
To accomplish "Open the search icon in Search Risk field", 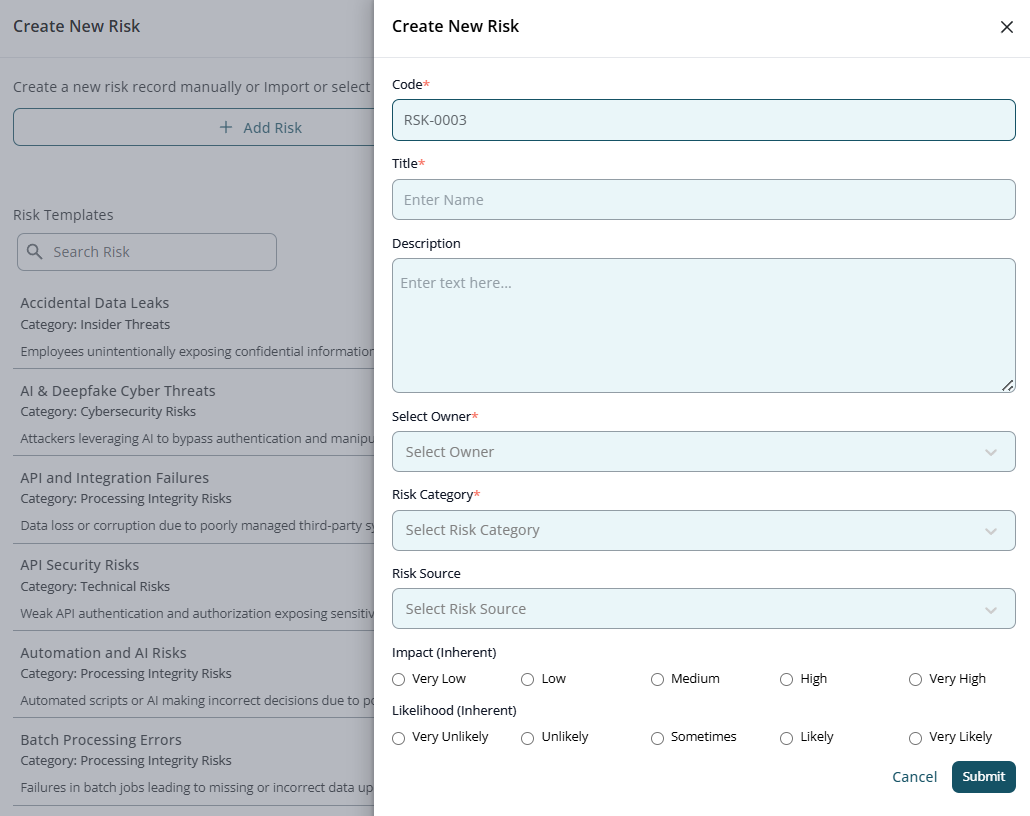I will (34, 252).
